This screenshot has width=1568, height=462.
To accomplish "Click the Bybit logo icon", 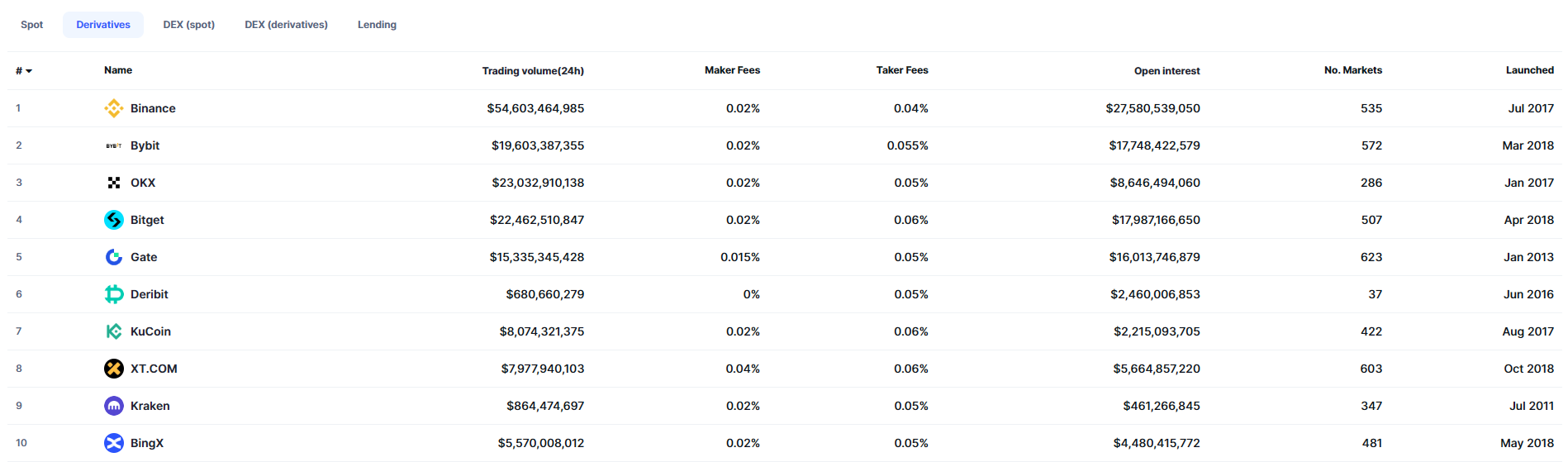I will pos(114,145).
